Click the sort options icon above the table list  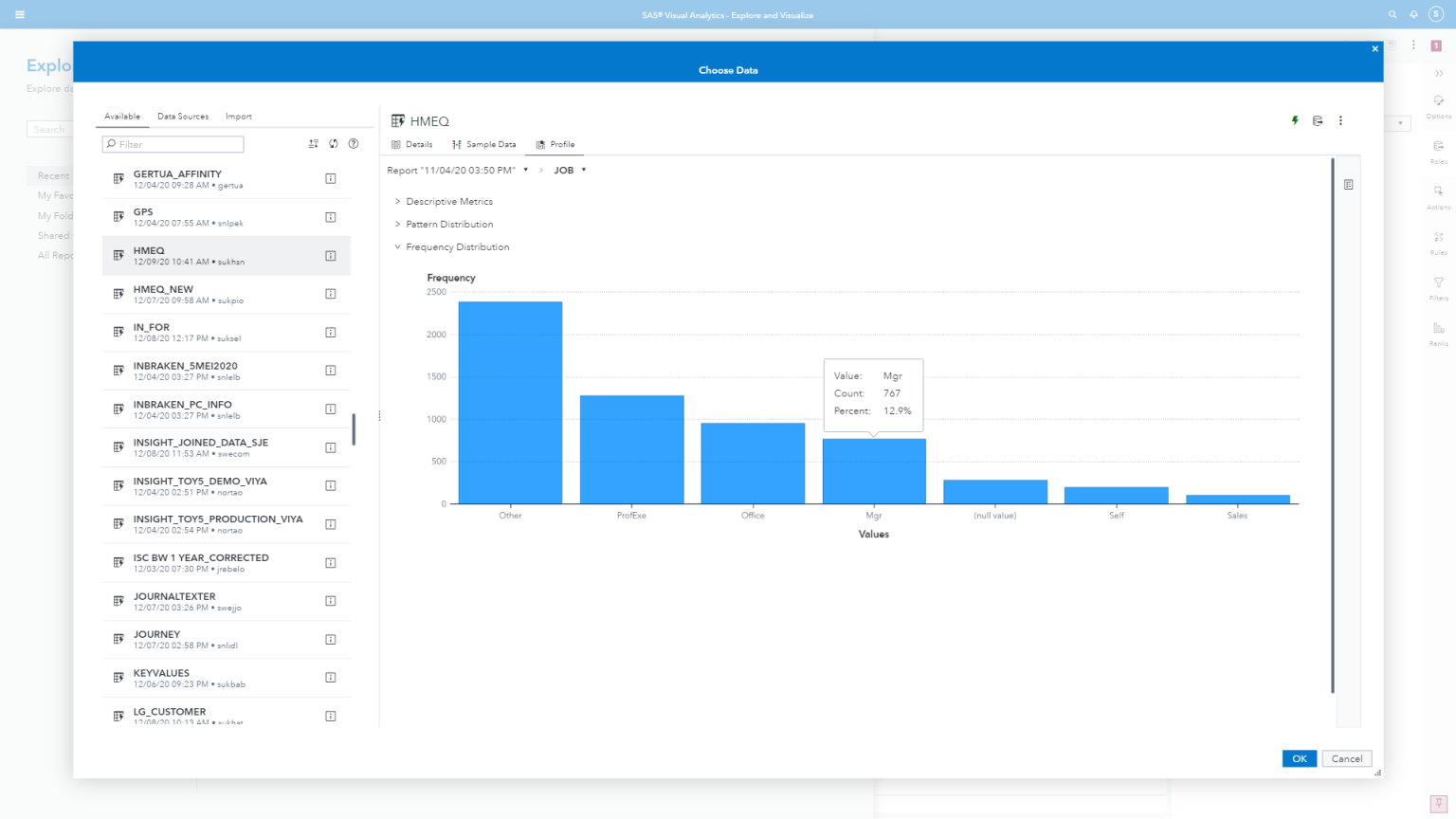[x=314, y=144]
